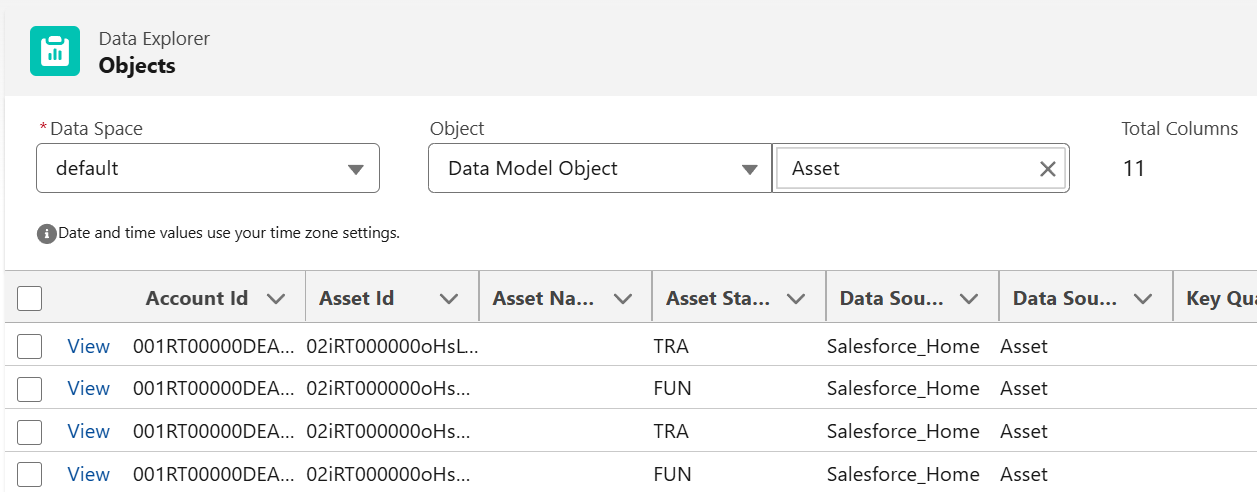Open the Asset Id column chevron menu
The image size is (1257, 492).
click(449, 299)
